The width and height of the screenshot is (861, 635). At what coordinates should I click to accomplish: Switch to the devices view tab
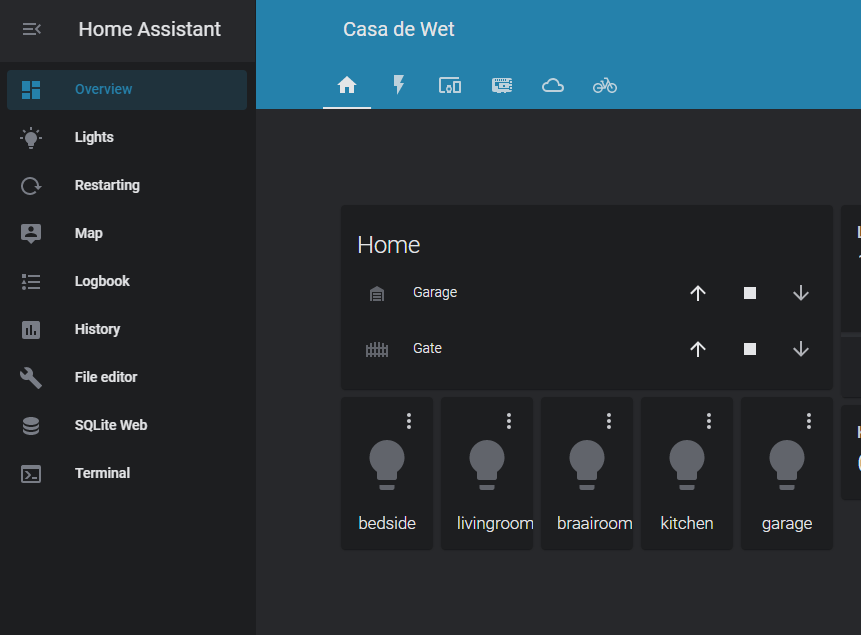click(x=450, y=86)
